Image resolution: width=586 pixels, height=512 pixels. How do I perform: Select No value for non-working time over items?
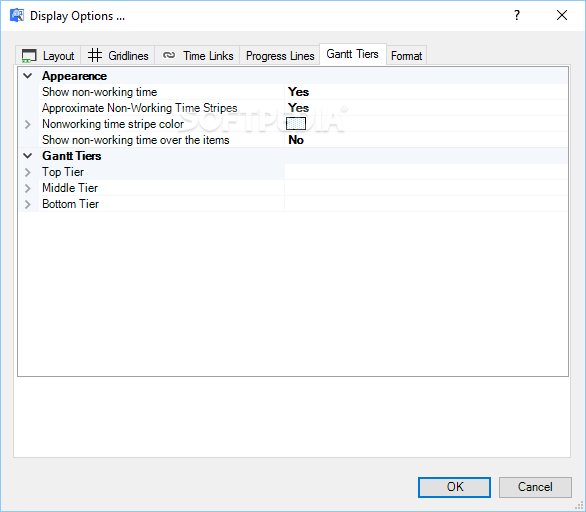[x=296, y=140]
